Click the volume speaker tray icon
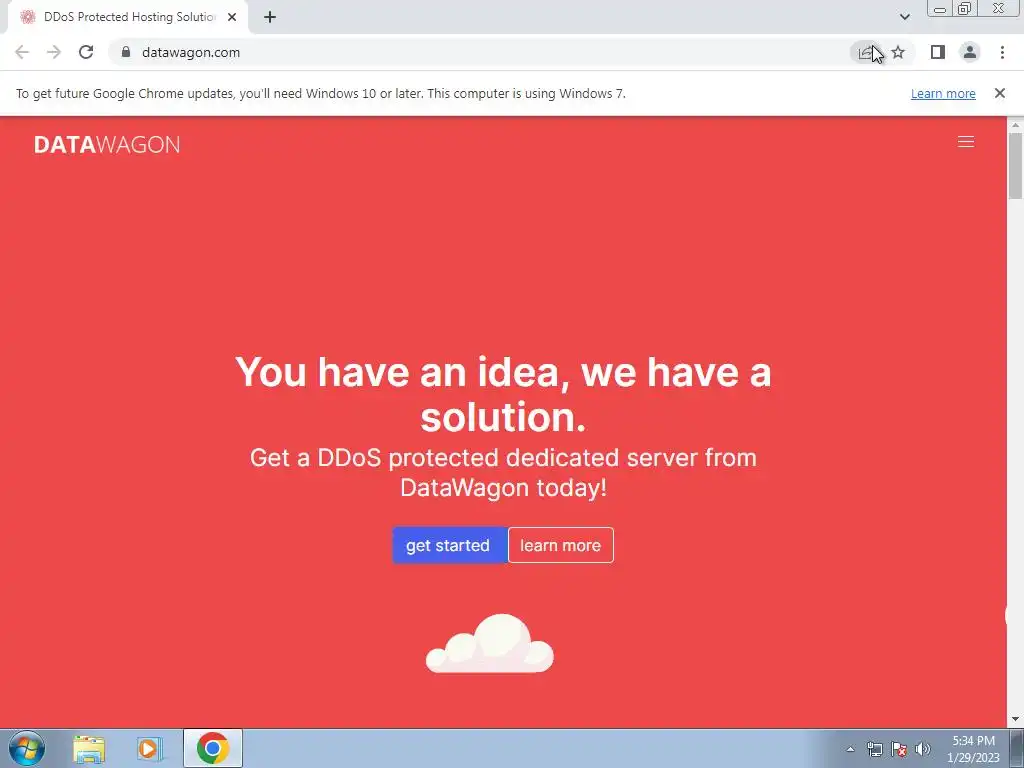The image size is (1024, 768). pyautogui.click(x=923, y=749)
